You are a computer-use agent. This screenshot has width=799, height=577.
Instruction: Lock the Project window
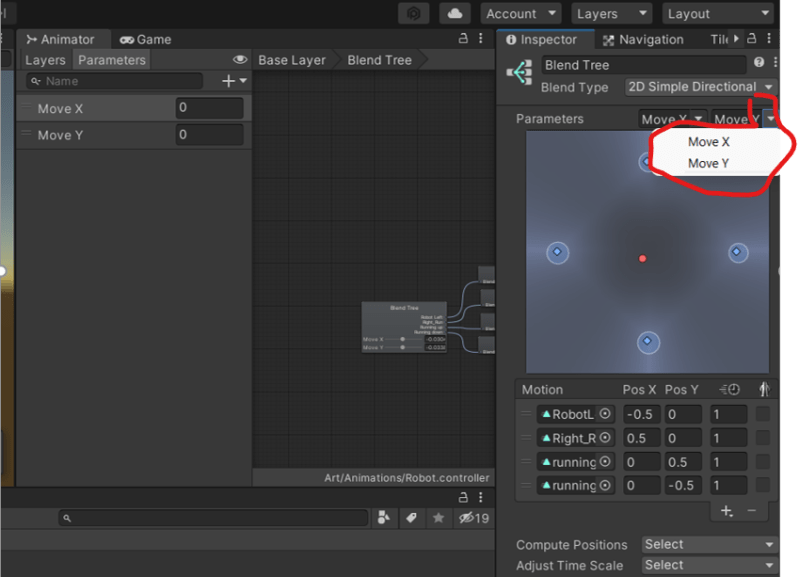click(463, 497)
